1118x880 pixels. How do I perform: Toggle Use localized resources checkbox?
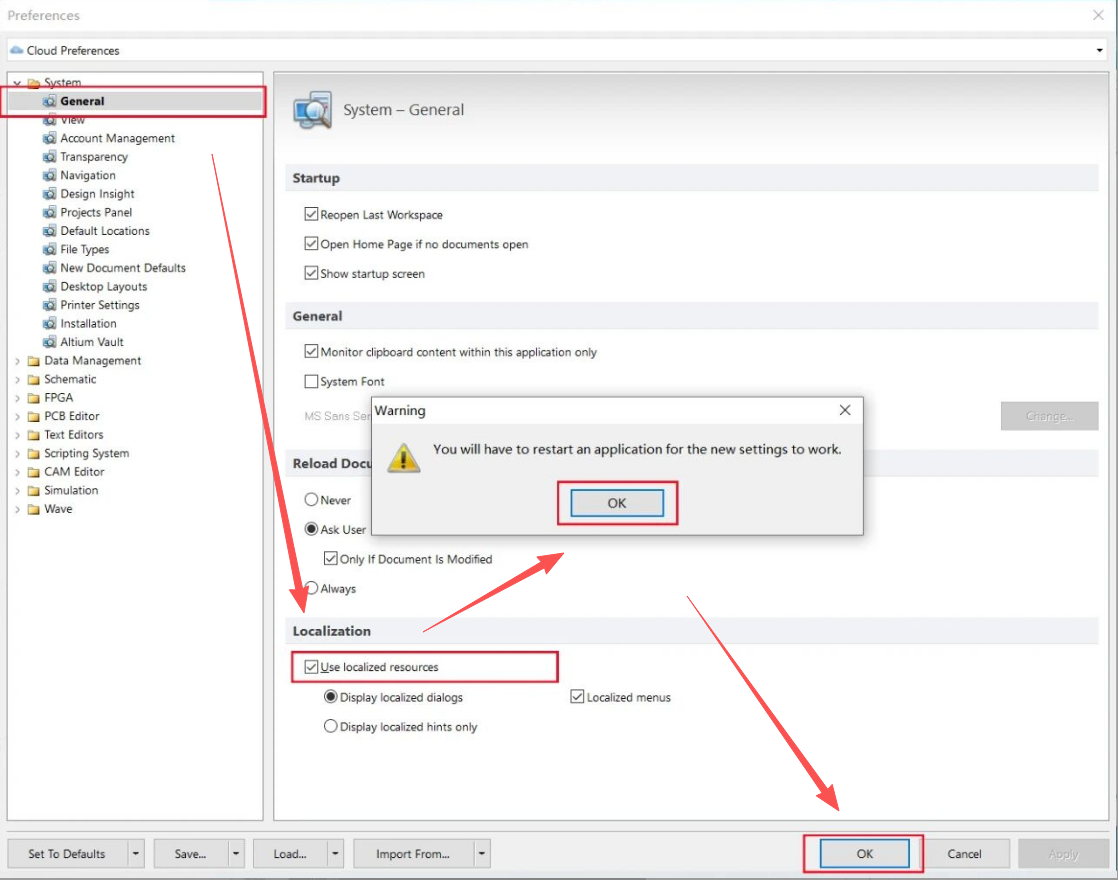311,667
